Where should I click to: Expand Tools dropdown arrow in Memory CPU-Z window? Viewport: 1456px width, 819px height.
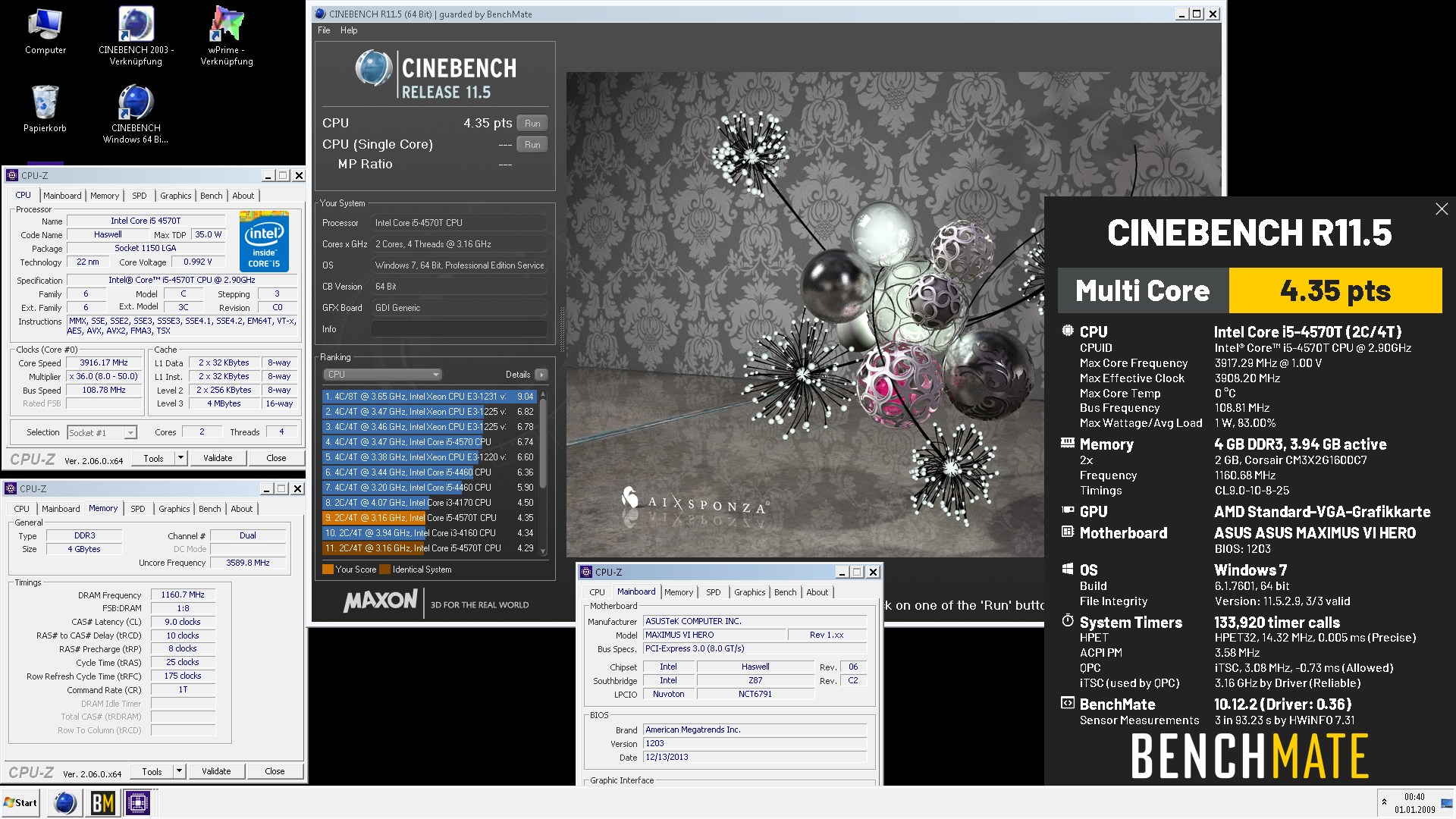(179, 771)
